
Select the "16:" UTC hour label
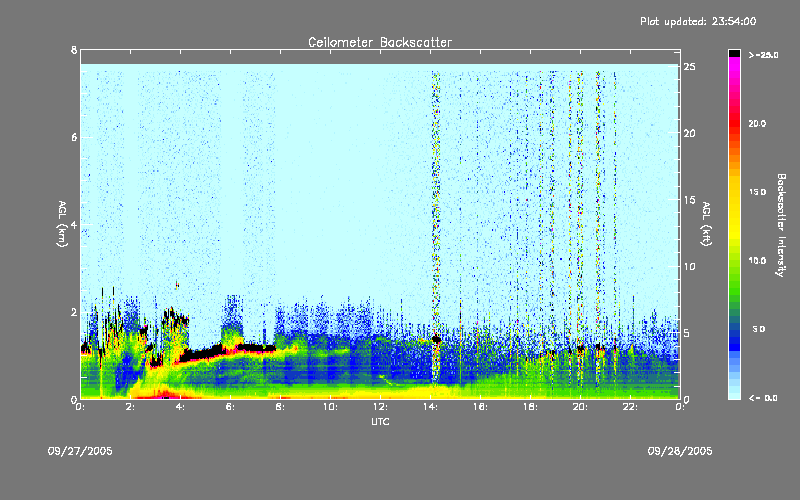[x=480, y=407]
